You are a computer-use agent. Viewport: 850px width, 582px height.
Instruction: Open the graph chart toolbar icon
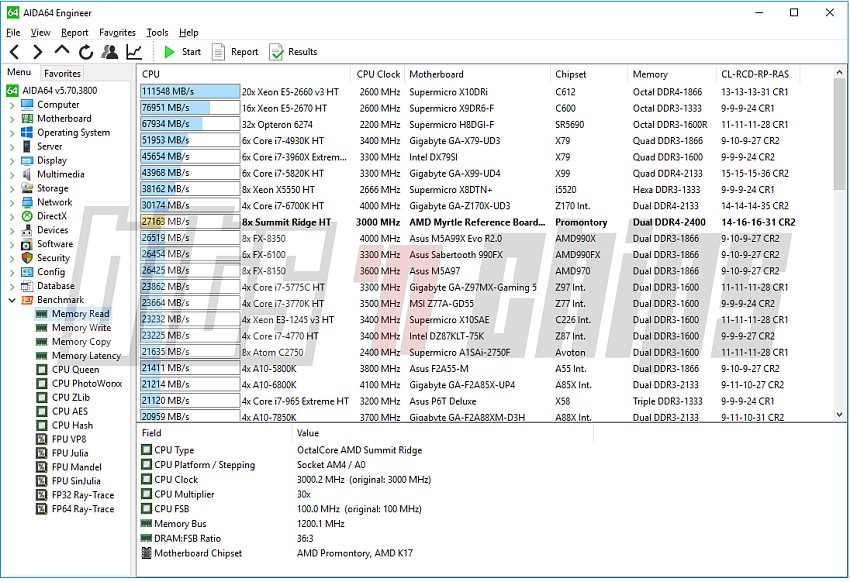pos(134,51)
